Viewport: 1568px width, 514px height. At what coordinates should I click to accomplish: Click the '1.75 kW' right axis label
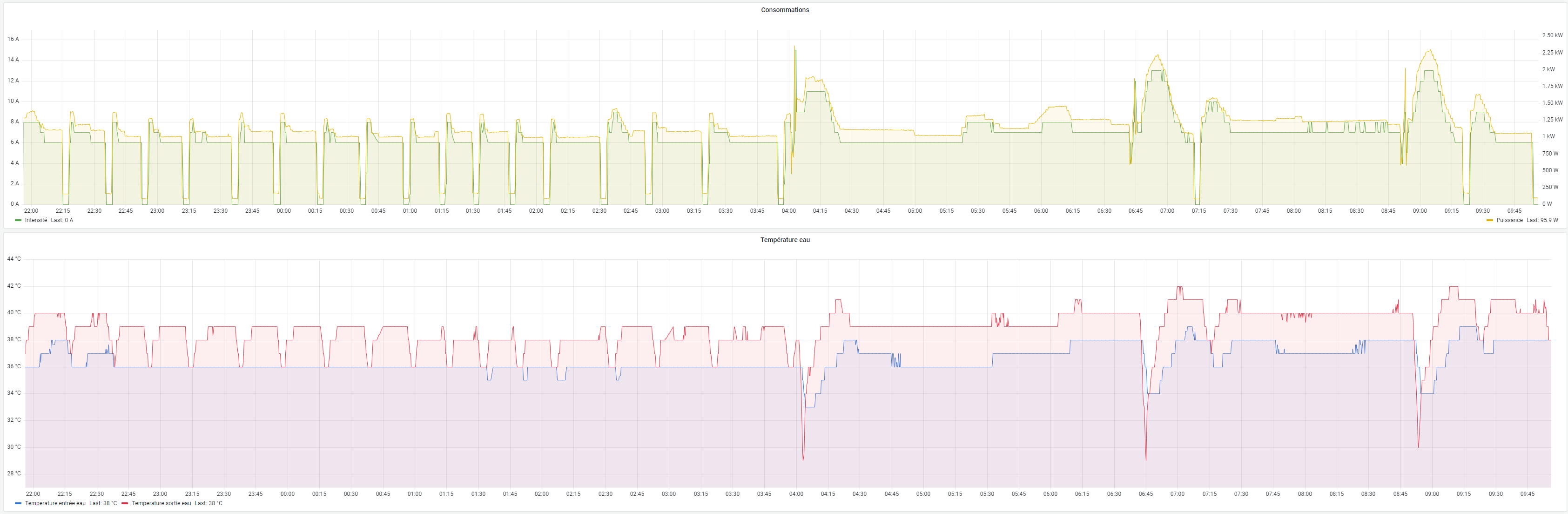pos(1552,86)
